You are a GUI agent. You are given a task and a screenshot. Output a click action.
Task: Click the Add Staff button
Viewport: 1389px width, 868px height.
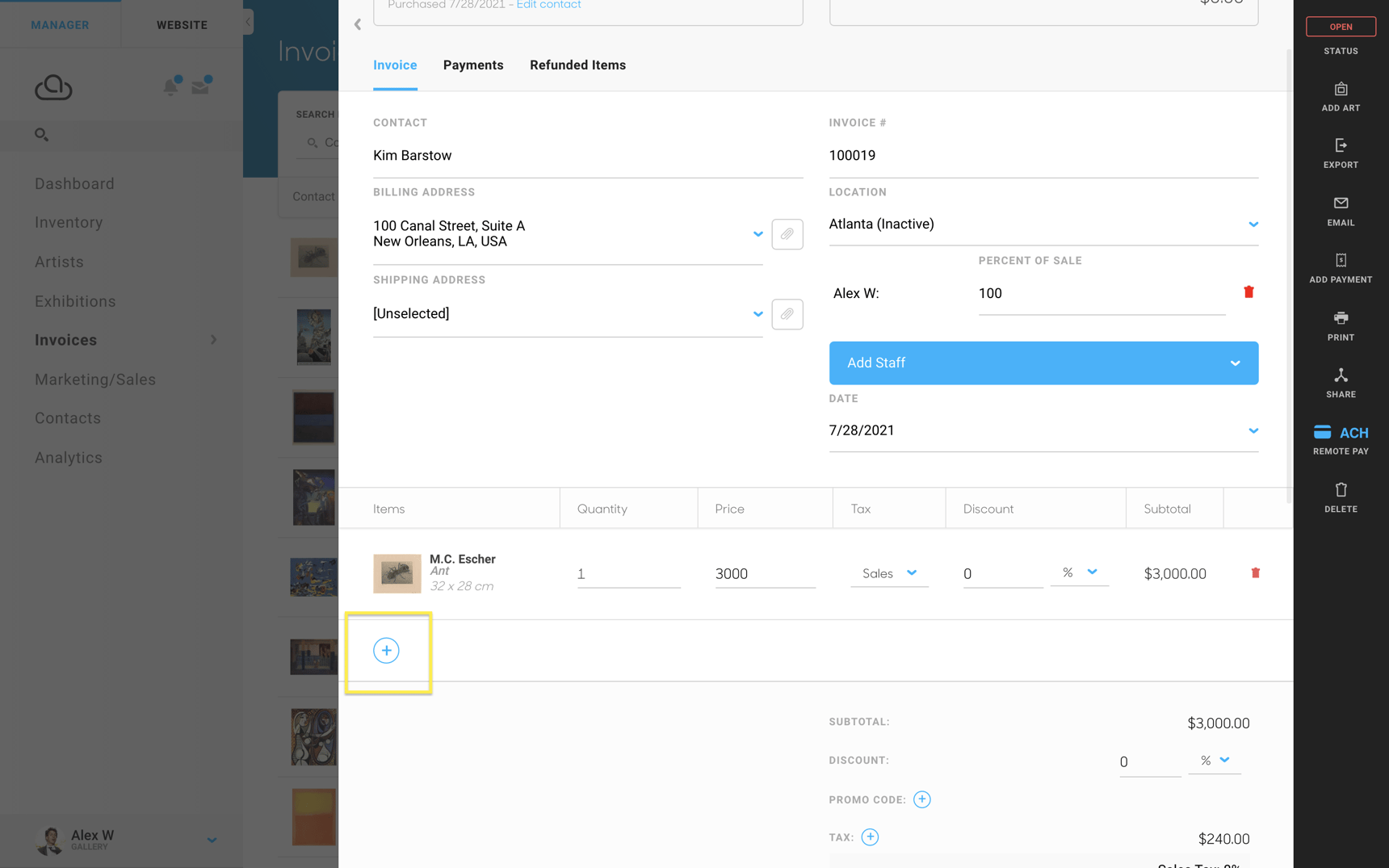click(1043, 363)
